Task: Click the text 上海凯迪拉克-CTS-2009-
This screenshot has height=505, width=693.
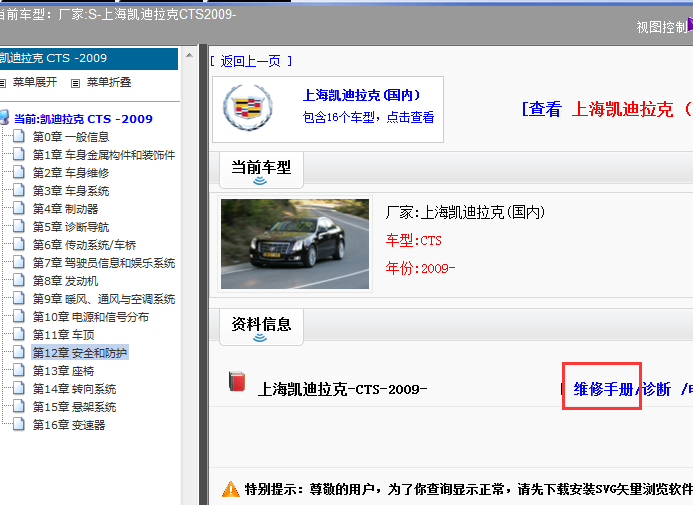Action: (x=343, y=389)
